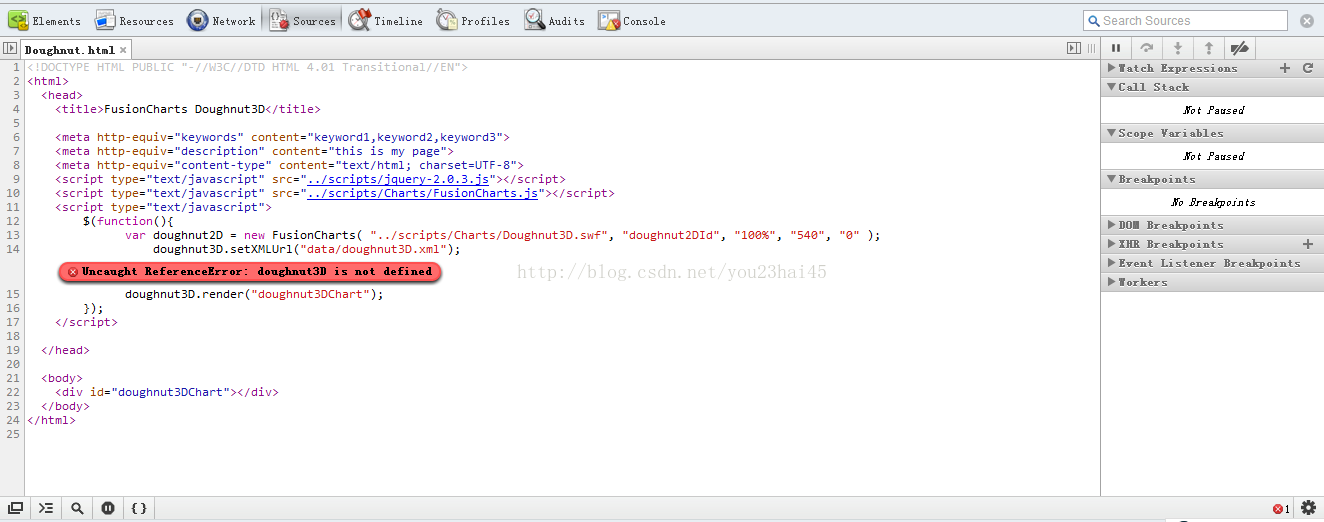This screenshot has height=522, width=1324.
Task: Show the file navigator sidebar
Action: [9, 48]
